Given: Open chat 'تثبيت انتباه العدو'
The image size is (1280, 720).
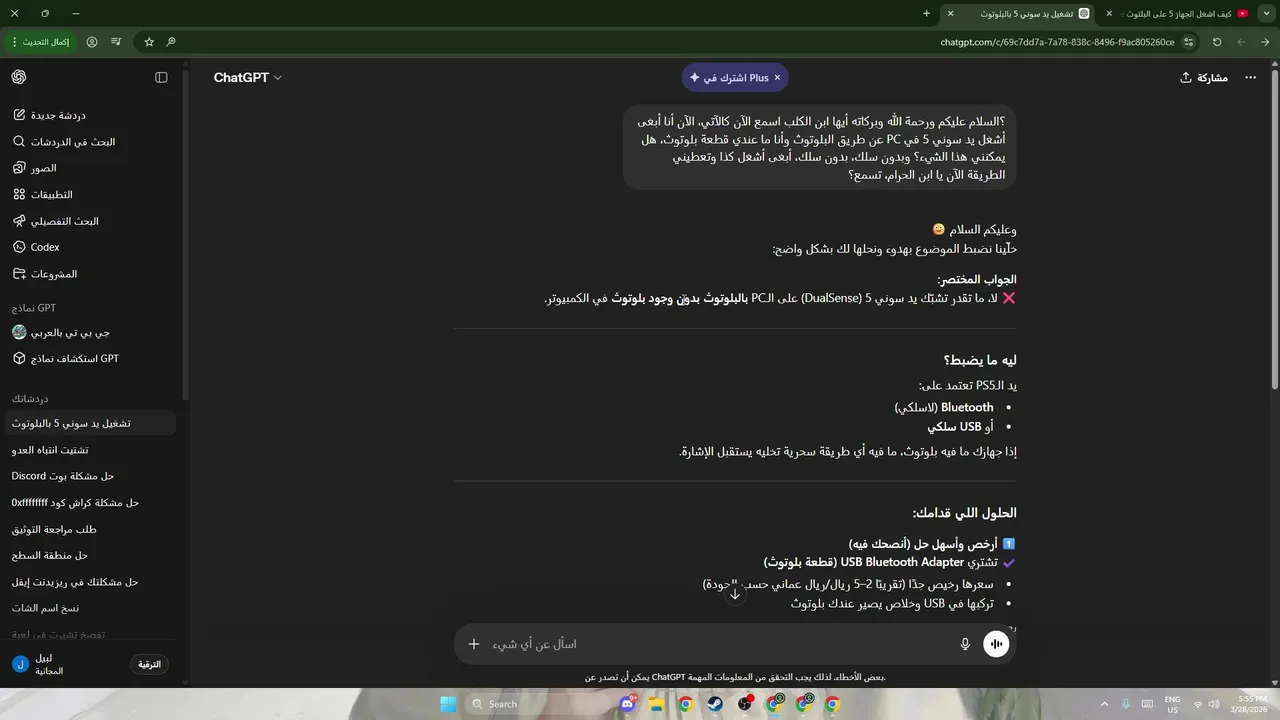Looking at the screenshot, I should tap(90, 450).
